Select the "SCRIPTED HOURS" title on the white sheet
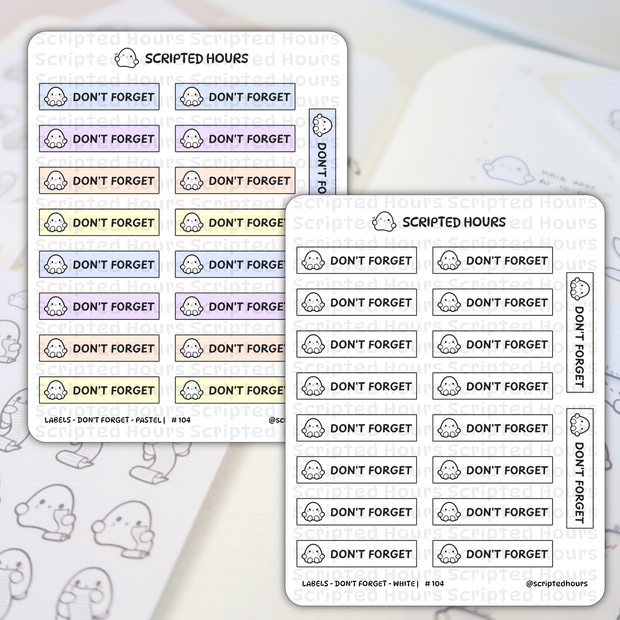620x620 pixels. 454,222
